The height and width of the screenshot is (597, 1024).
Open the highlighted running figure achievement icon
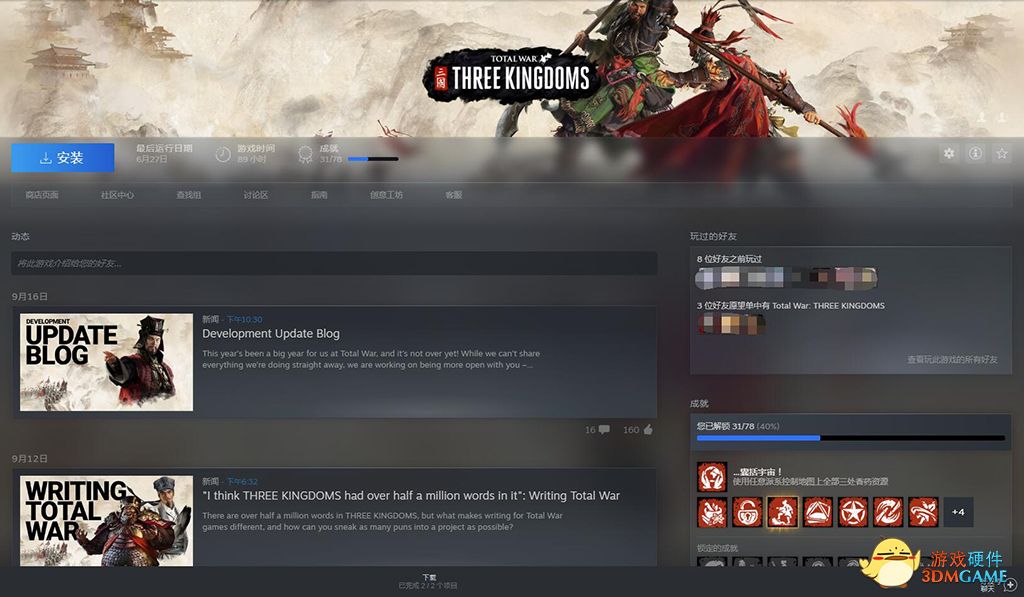click(x=782, y=512)
